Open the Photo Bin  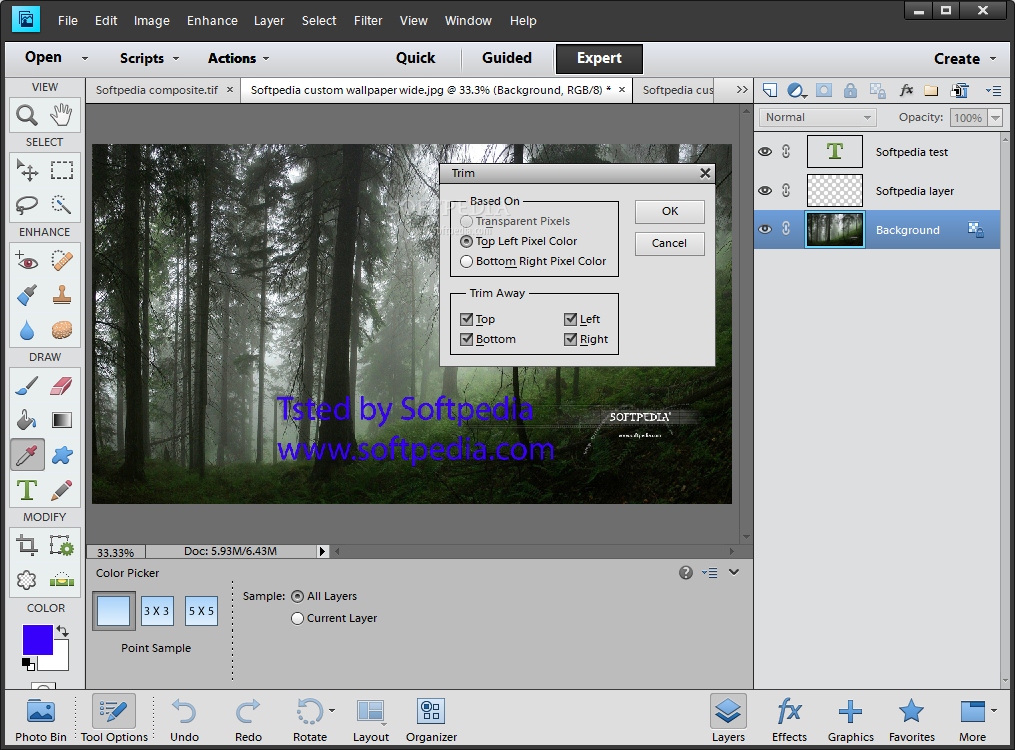tap(41, 720)
